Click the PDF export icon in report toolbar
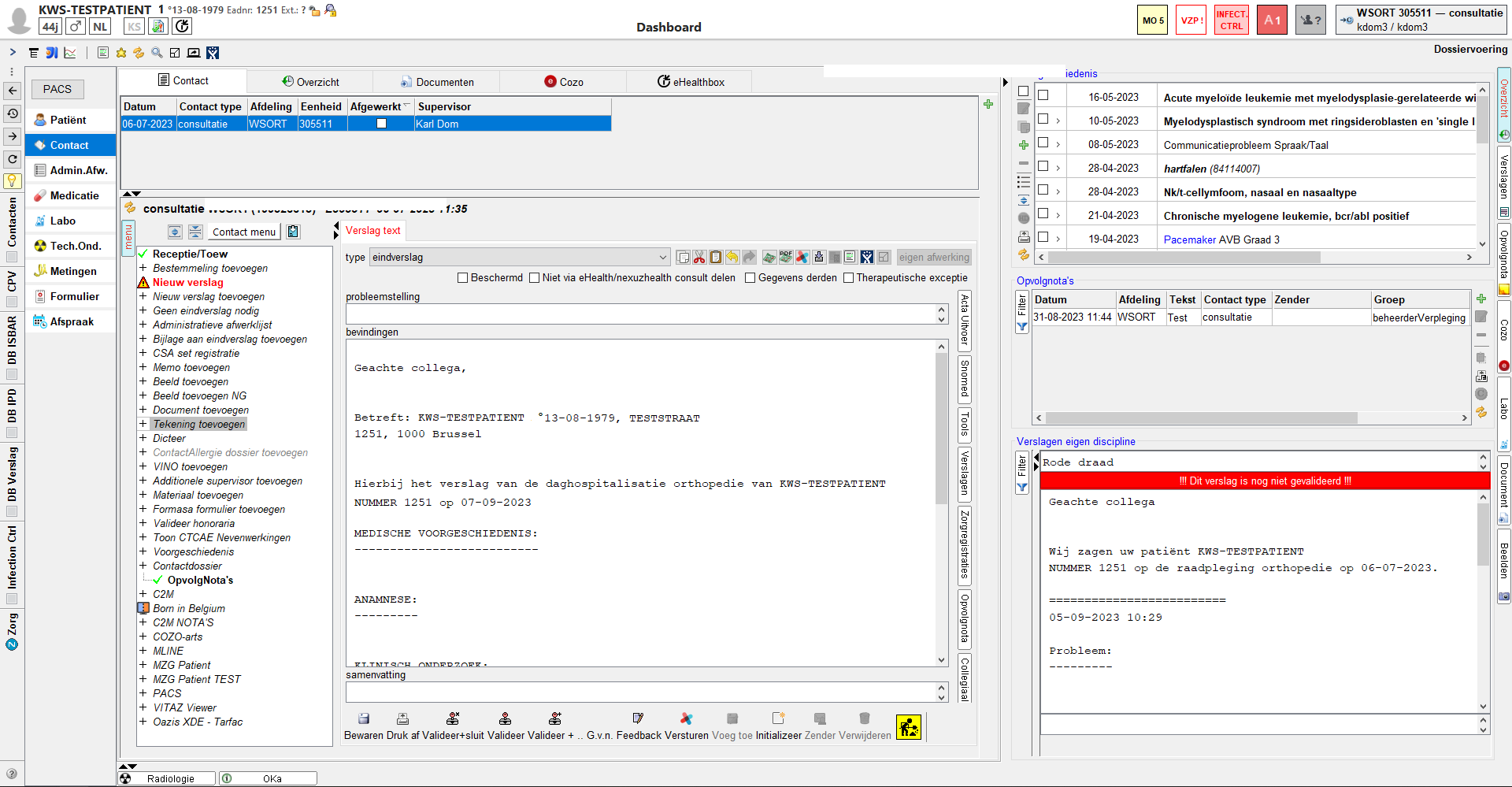Screen dimensions: 1512x787 coord(786,257)
